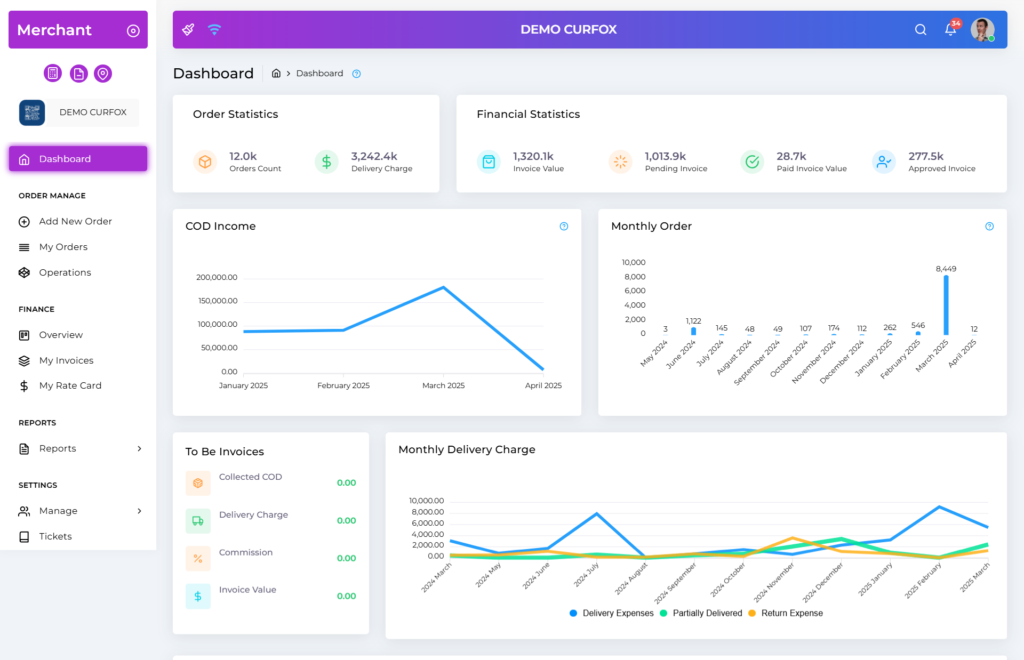Click the 1,122 bar for June 2024
Screen dimensions: 1024x660
[x=694, y=331]
